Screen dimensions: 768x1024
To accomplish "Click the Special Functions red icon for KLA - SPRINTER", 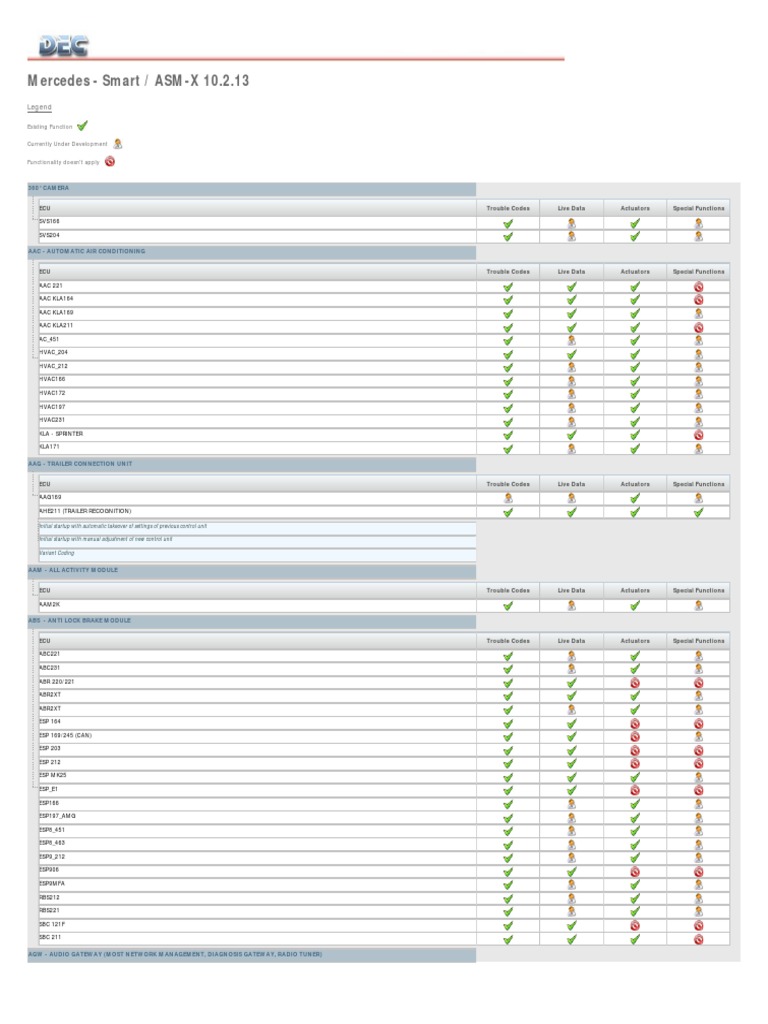I will pos(699,435).
